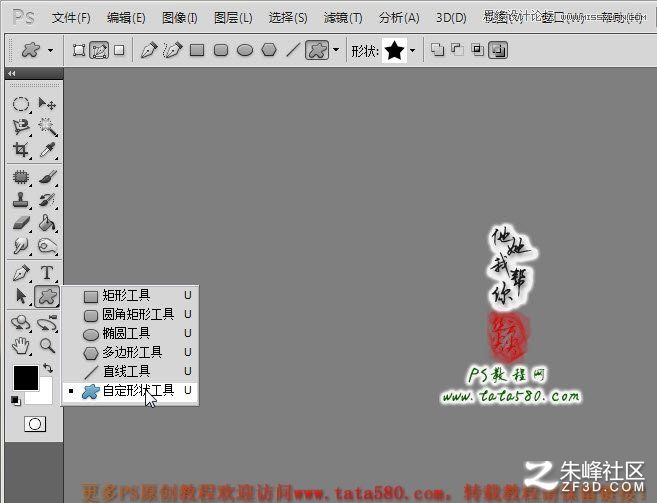Select the Paint Bucket tool
The width and height of the screenshot is (657, 503).
(x=47, y=223)
